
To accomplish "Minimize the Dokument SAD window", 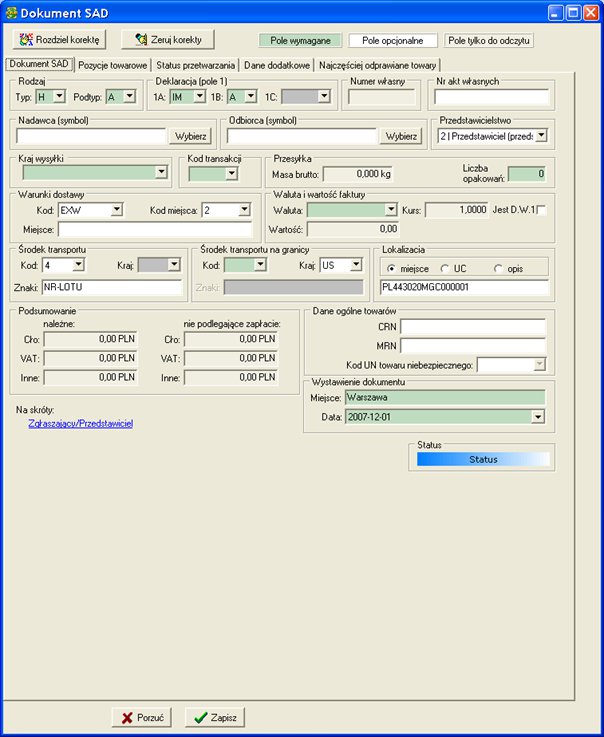I will click(556, 12).
